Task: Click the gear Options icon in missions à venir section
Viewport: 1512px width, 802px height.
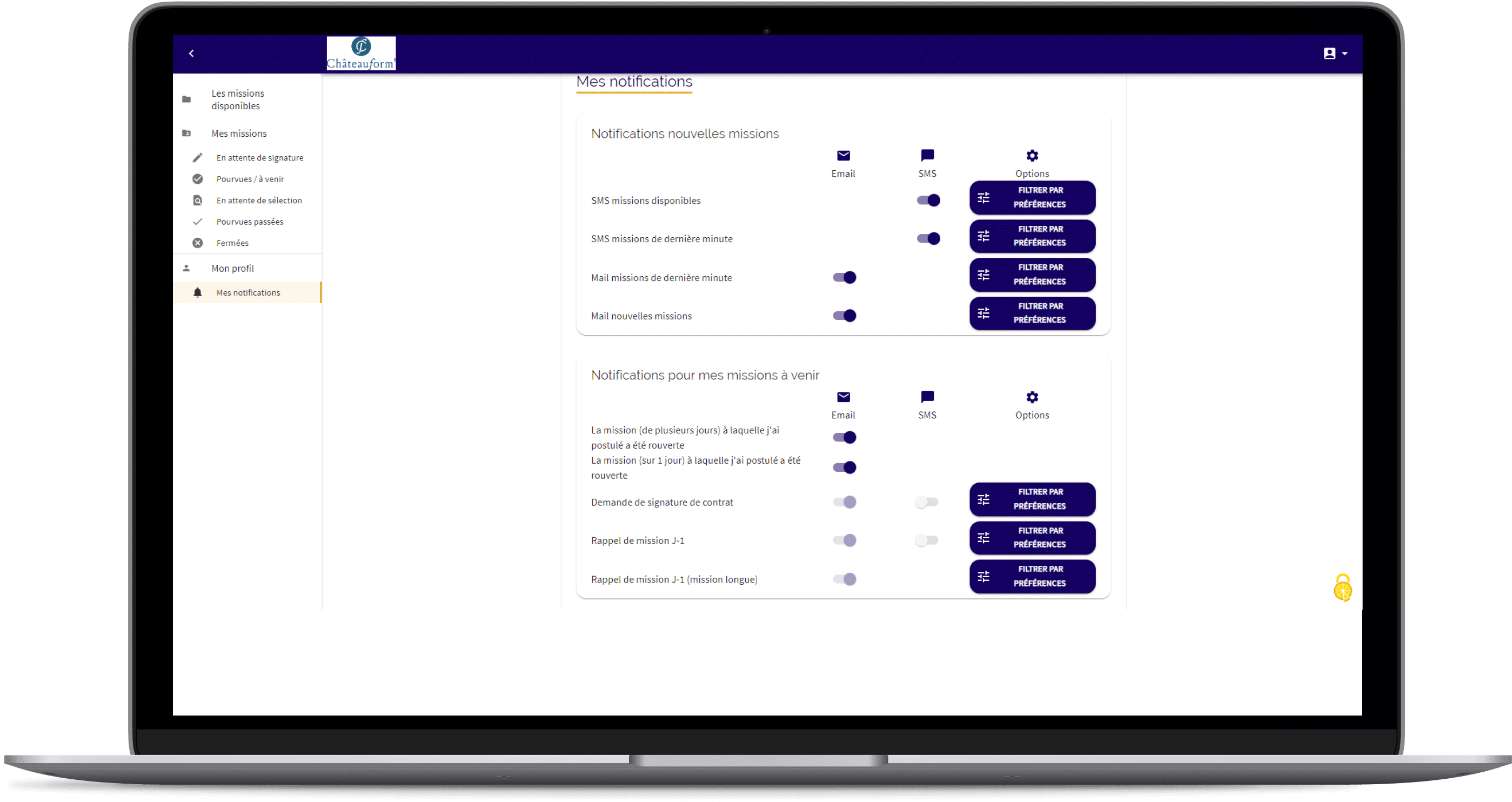Action: pos(1032,398)
